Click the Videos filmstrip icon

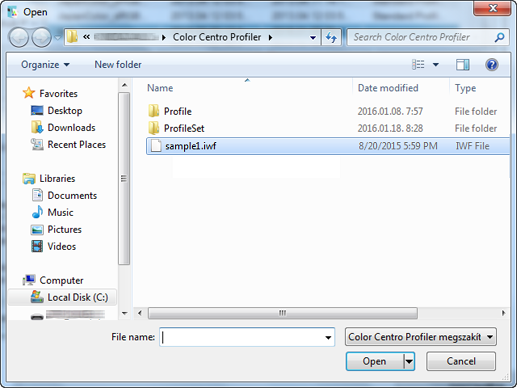point(37,246)
